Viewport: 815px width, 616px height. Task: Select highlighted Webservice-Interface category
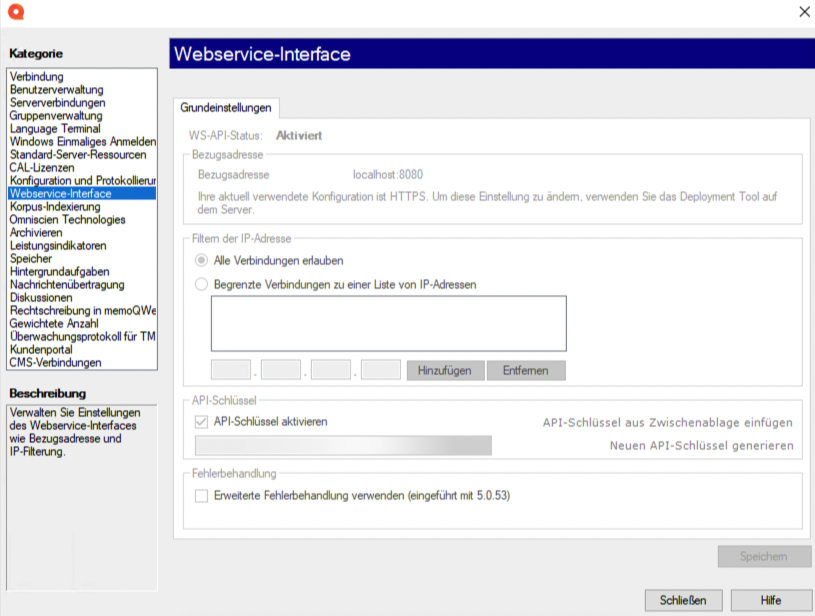82,193
